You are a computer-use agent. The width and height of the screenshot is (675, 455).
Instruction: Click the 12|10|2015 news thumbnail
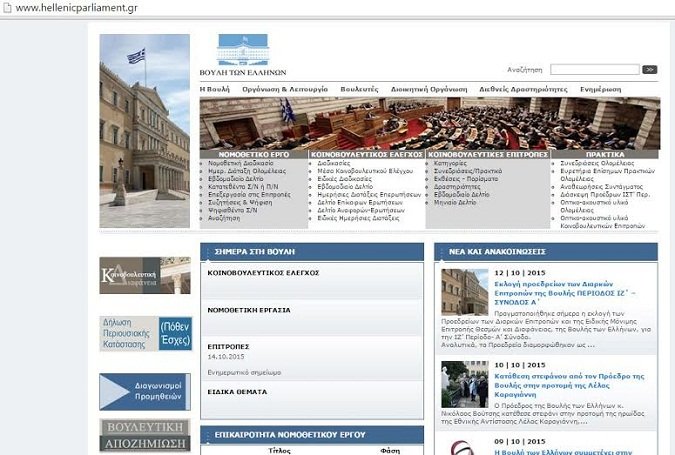[465, 292]
